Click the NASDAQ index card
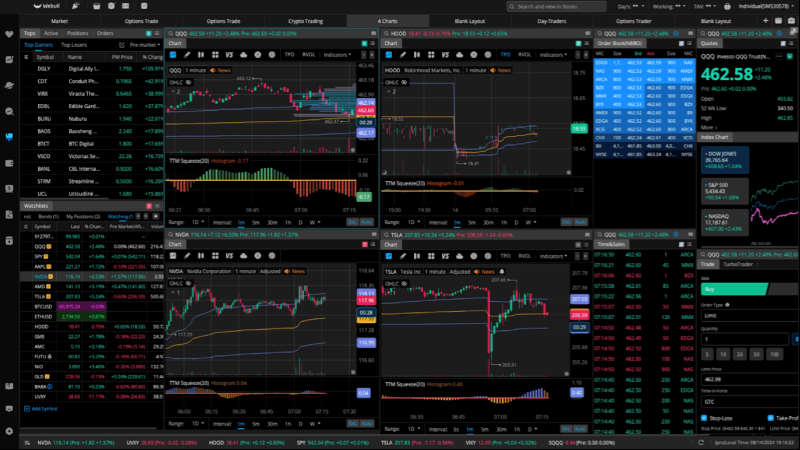Screen dimensions: 800x450 724,222
